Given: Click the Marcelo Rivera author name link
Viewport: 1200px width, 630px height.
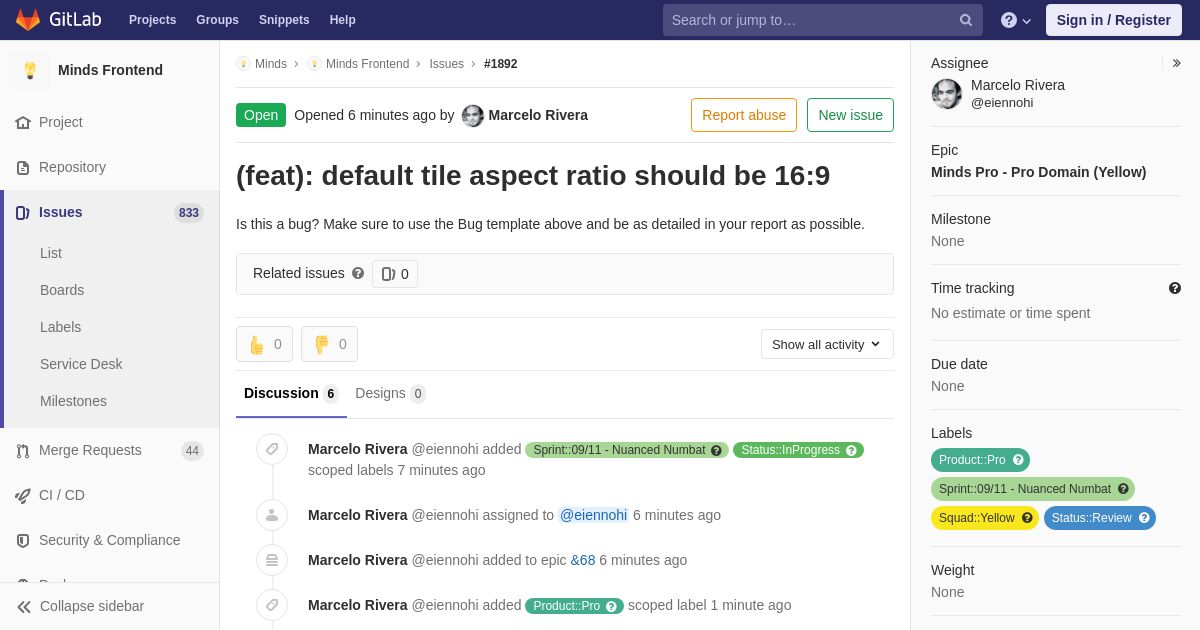Looking at the screenshot, I should 538,115.
